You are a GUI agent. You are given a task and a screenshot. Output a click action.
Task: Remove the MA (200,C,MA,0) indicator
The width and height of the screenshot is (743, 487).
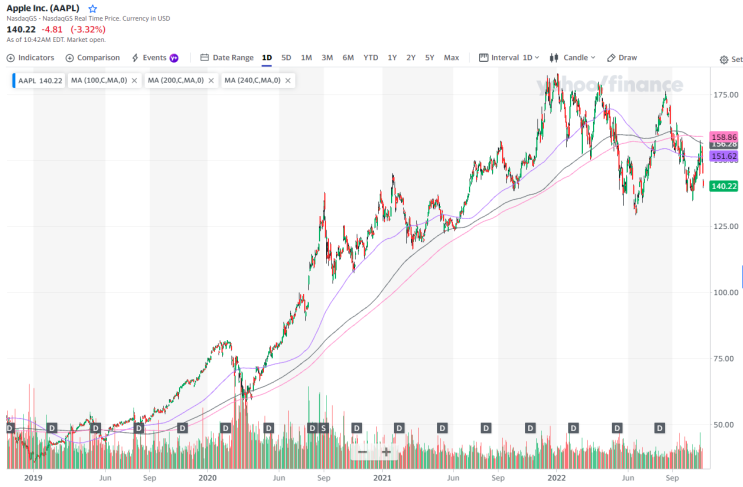pyautogui.click(x=211, y=81)
